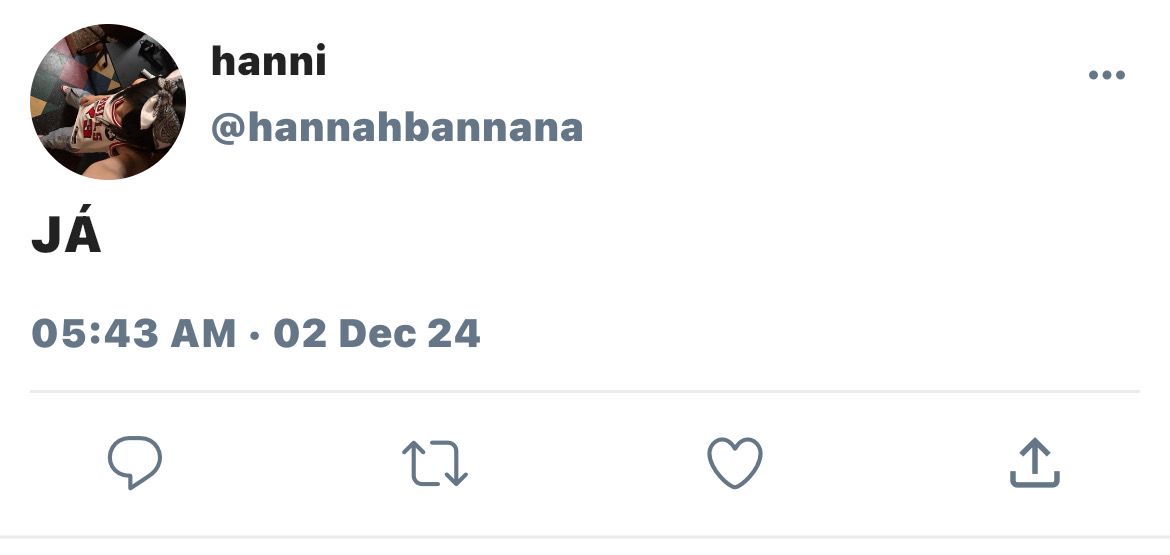Share the tweet via the upload arrow icon
The height and width of the screenshot is (555, 1170).
click(x=1035, y=462)
